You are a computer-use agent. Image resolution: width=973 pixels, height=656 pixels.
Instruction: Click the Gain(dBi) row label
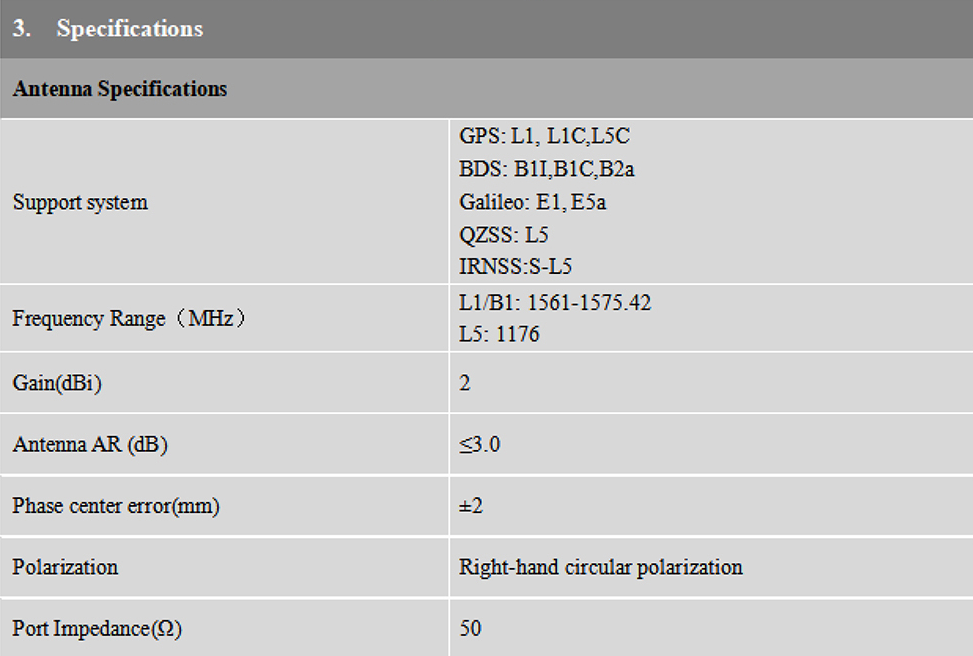click(x=57, y=383)
